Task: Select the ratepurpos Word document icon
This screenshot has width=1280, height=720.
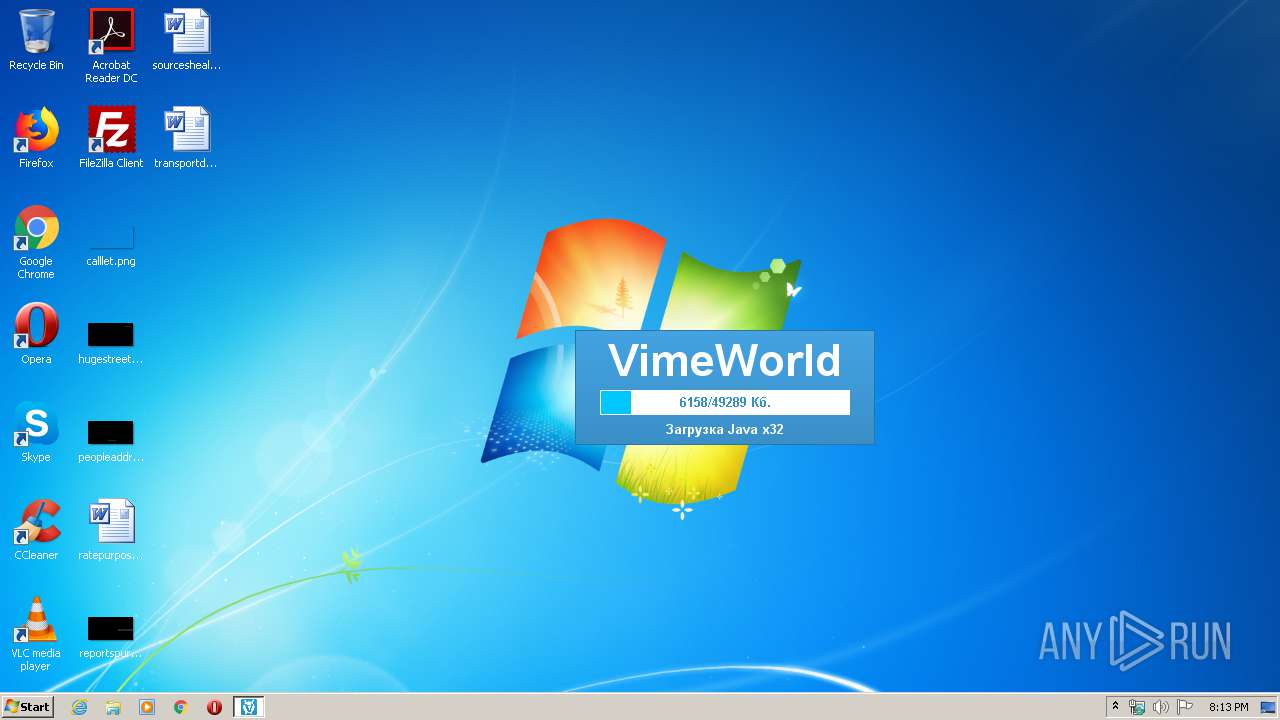Action: 111,531
